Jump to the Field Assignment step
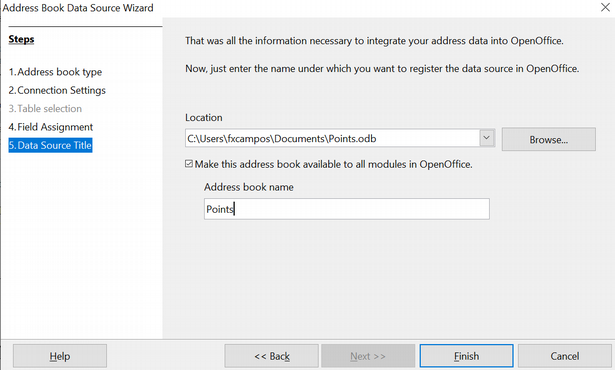The width and height of the screenshot is (615, 370). (51, 127)
